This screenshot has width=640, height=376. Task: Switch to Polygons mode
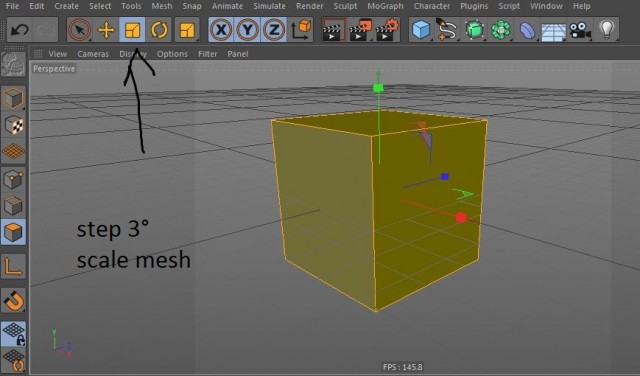click(x=13, y=232)
